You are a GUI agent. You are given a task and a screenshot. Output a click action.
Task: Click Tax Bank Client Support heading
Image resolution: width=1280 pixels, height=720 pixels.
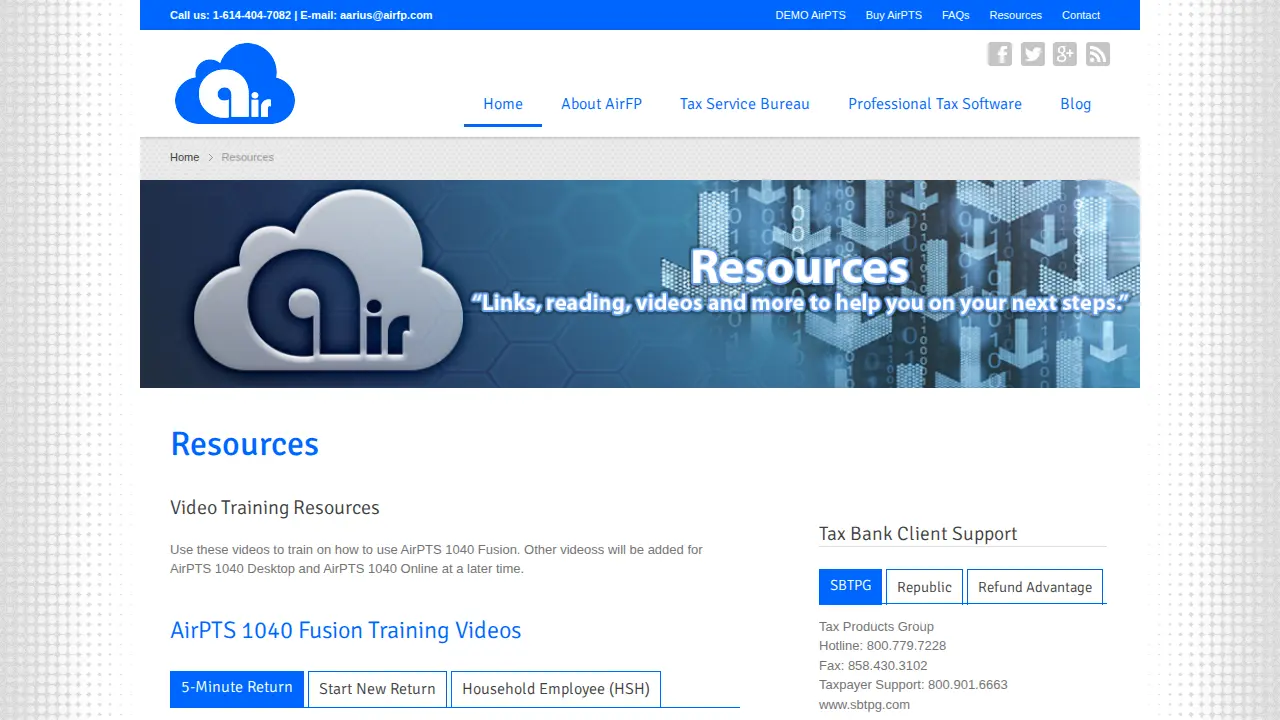tap(918, 534)
